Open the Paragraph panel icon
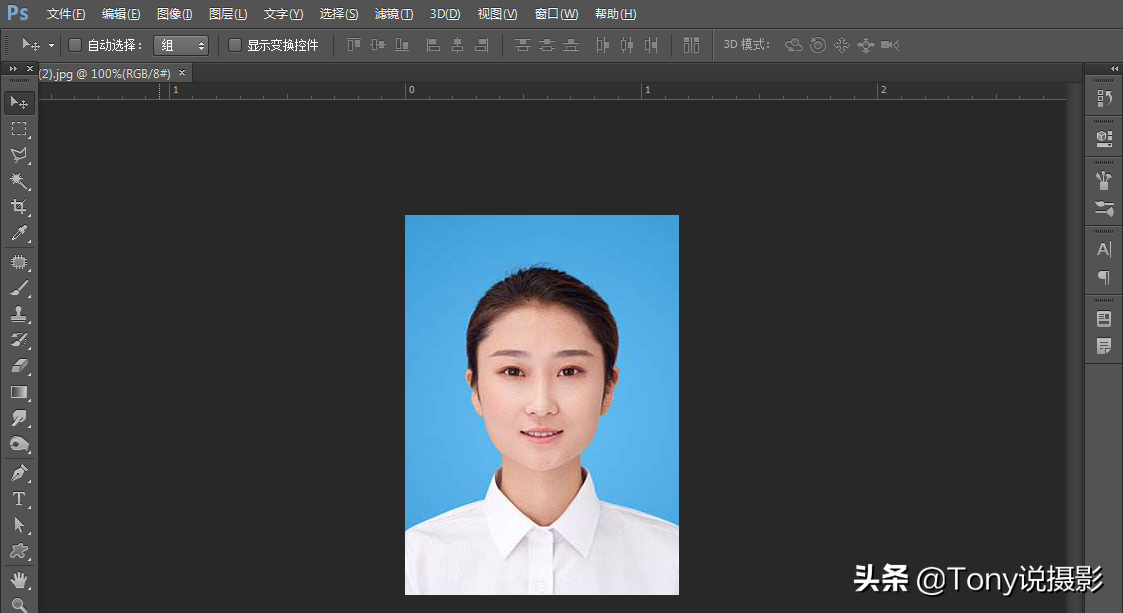 [x=1104, y=277]
